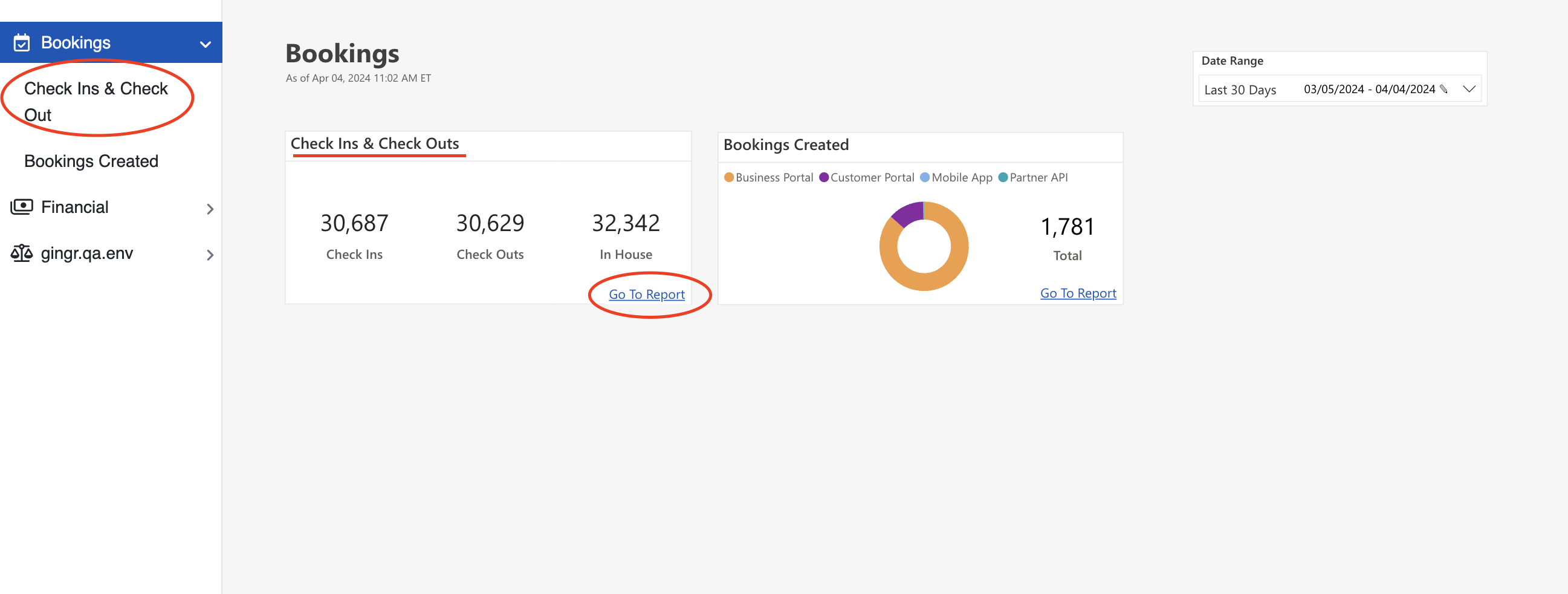
Task: Select Check Ins & Check Out in sidebar
Action: tap(96, 100)
